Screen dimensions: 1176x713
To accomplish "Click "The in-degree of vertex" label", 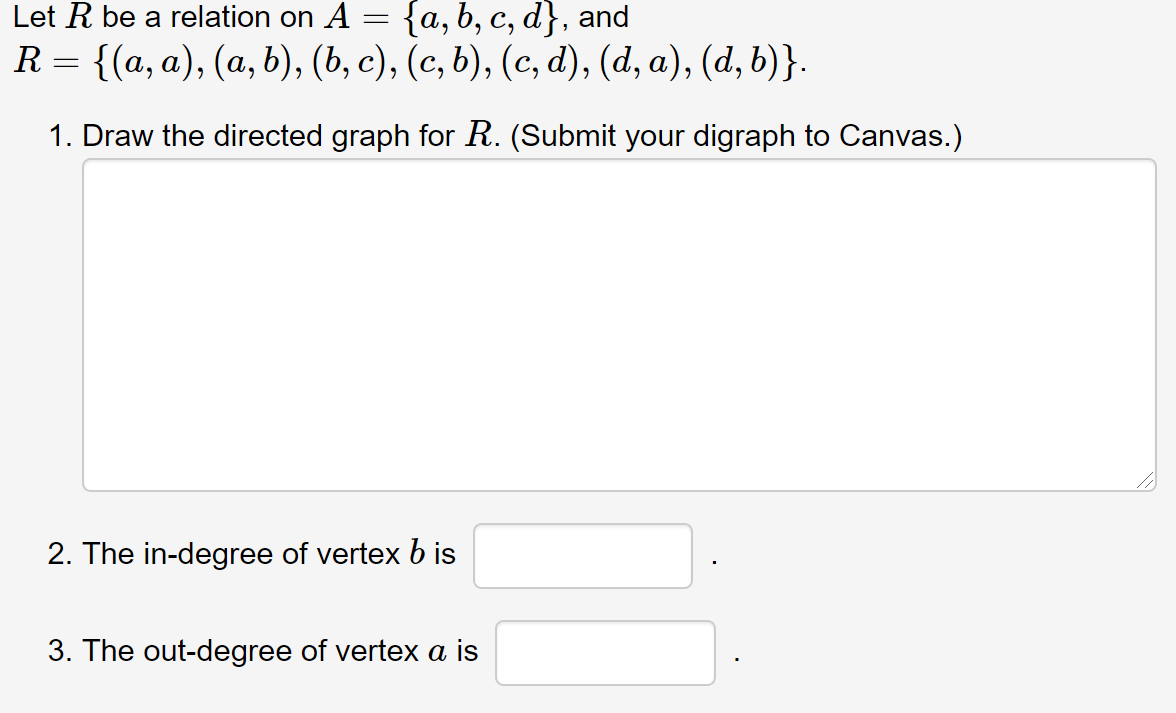I will coord(240,554).
